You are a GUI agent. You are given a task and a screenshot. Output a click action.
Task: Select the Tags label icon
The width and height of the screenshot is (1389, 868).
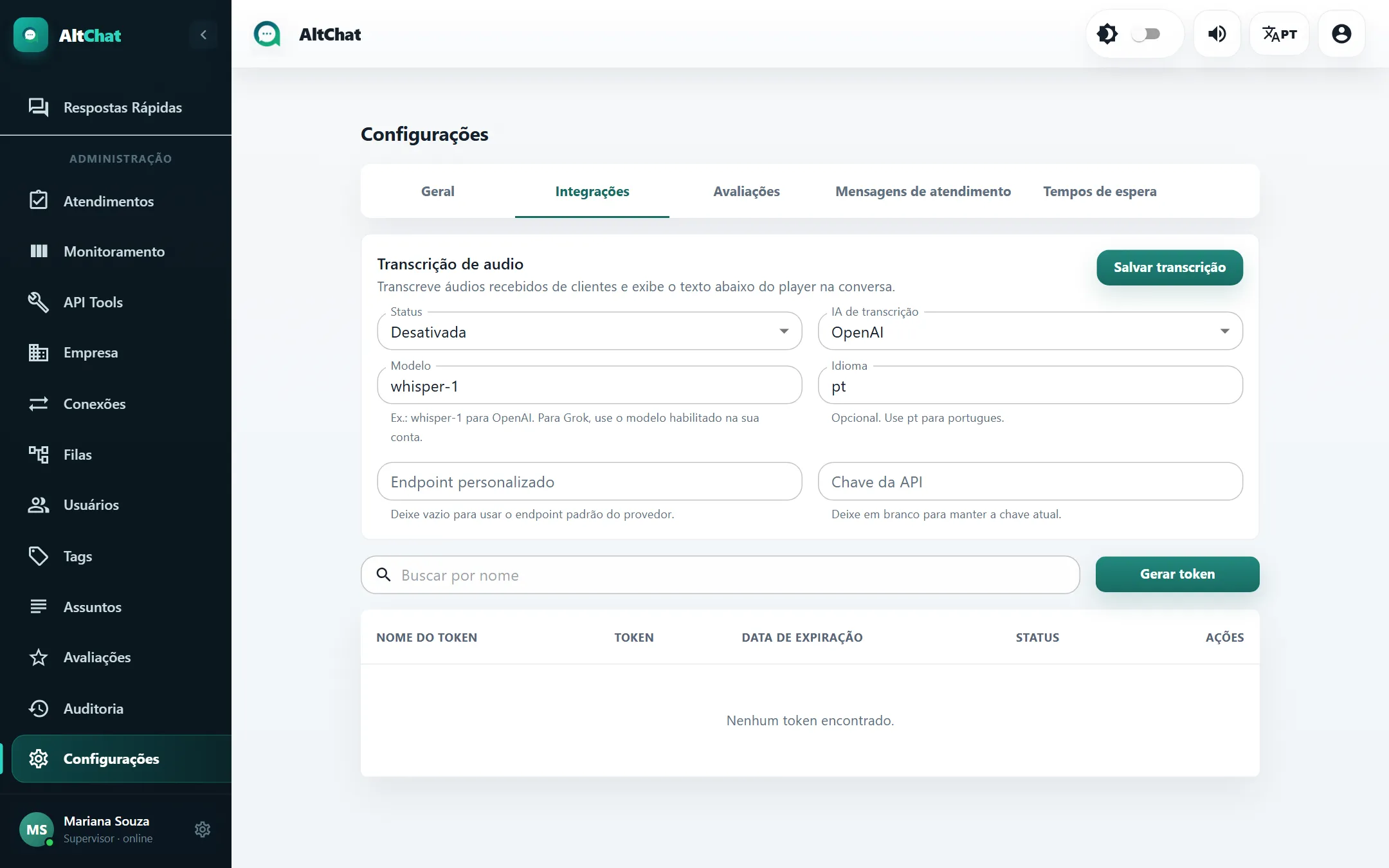pyautogui.click(x=39, y=556)
